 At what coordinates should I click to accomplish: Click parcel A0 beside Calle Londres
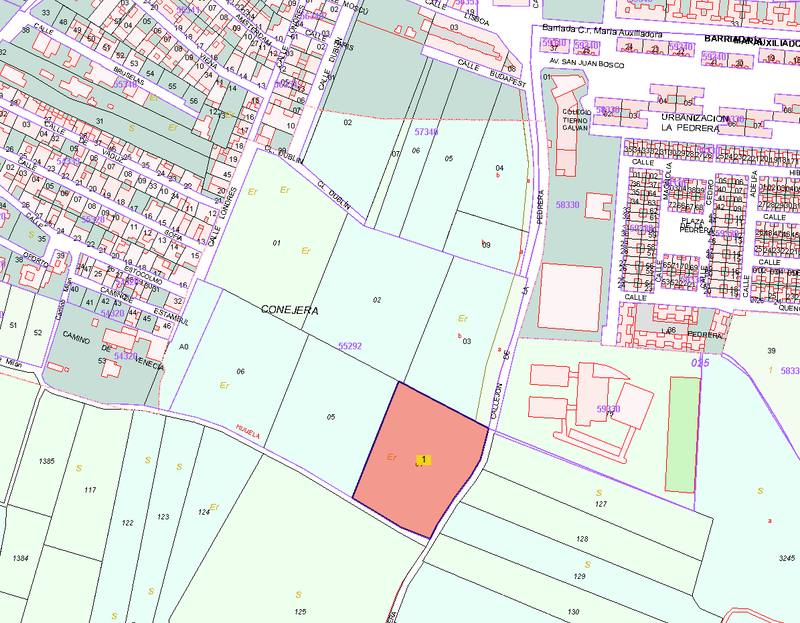tap(184, 347)
